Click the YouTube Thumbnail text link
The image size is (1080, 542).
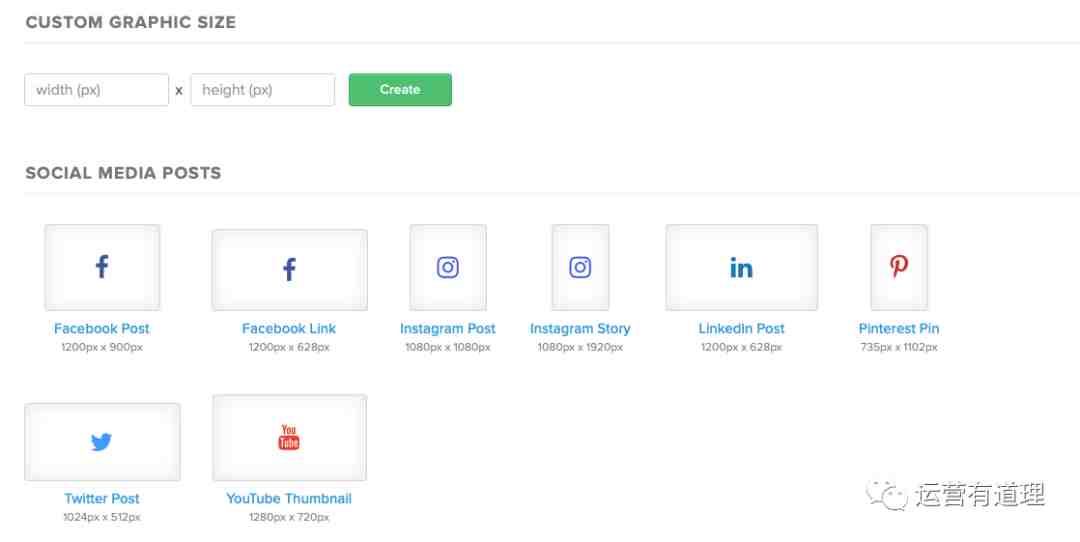click(x=289, y=498)
